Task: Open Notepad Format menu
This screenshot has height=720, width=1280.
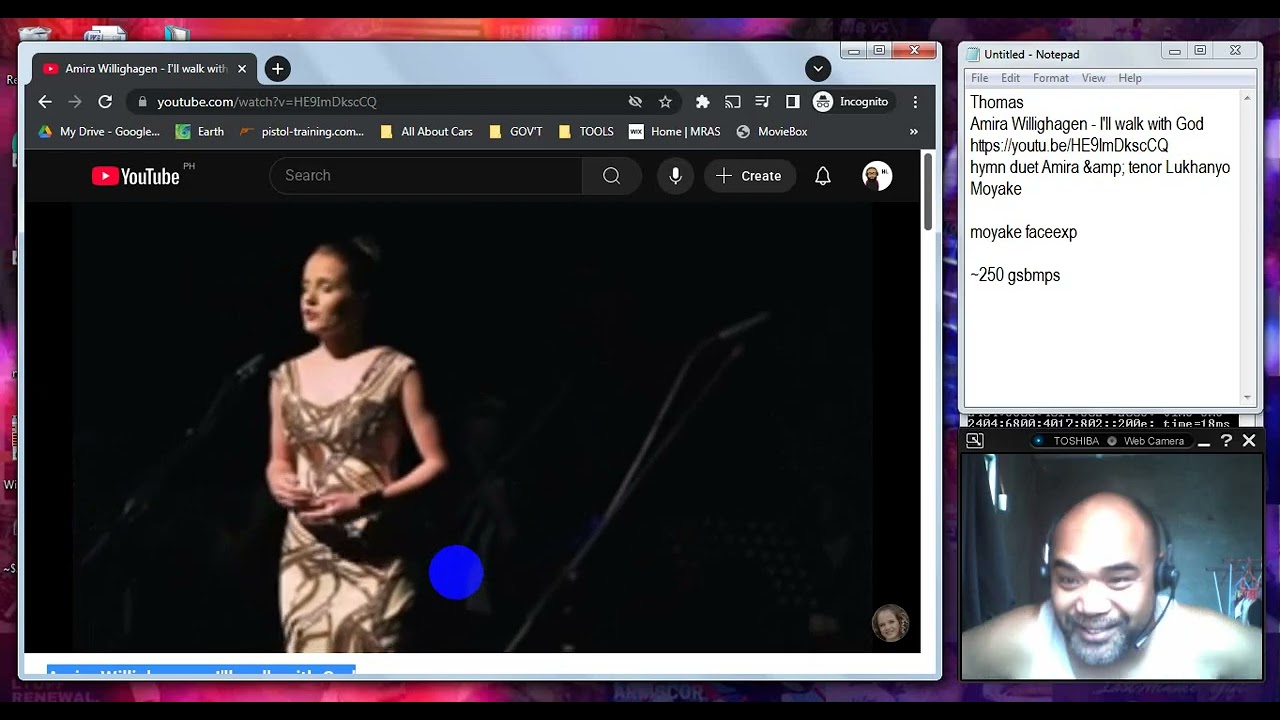Action: [x=1051, y=78]
